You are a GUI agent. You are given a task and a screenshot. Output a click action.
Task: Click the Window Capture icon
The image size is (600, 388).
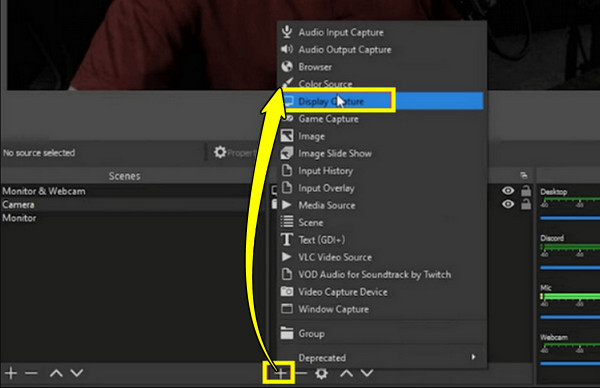click(287, 308)
